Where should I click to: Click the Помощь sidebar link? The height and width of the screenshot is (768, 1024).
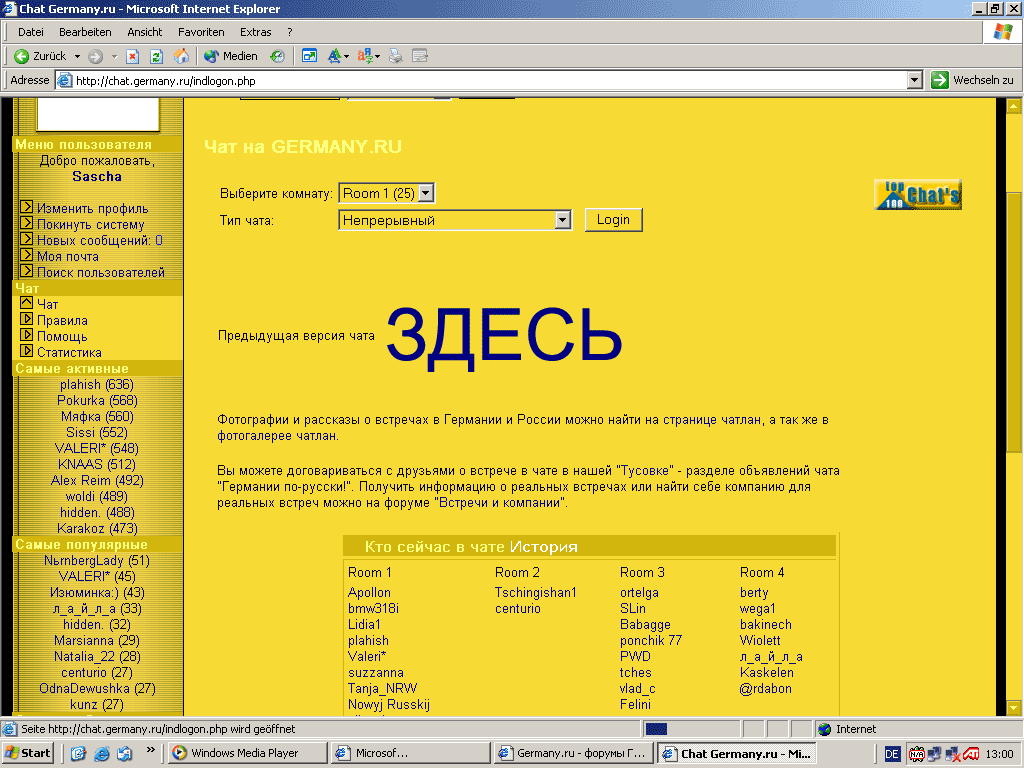click(62, 336)
